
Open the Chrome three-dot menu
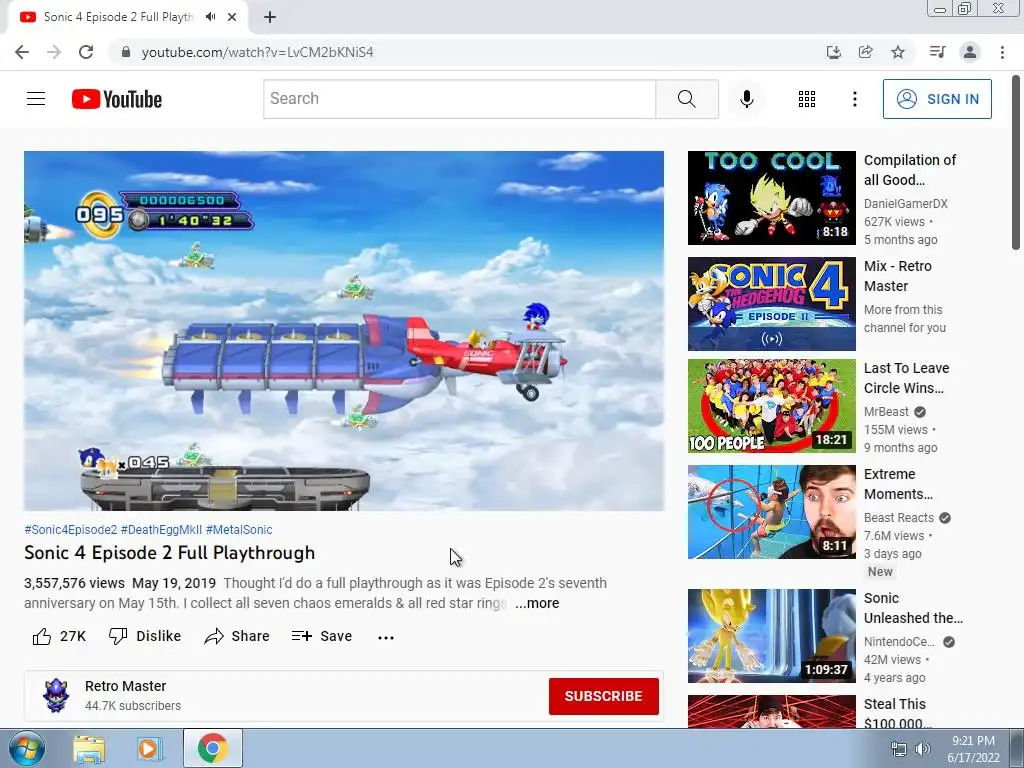(x=1002, y=52)
